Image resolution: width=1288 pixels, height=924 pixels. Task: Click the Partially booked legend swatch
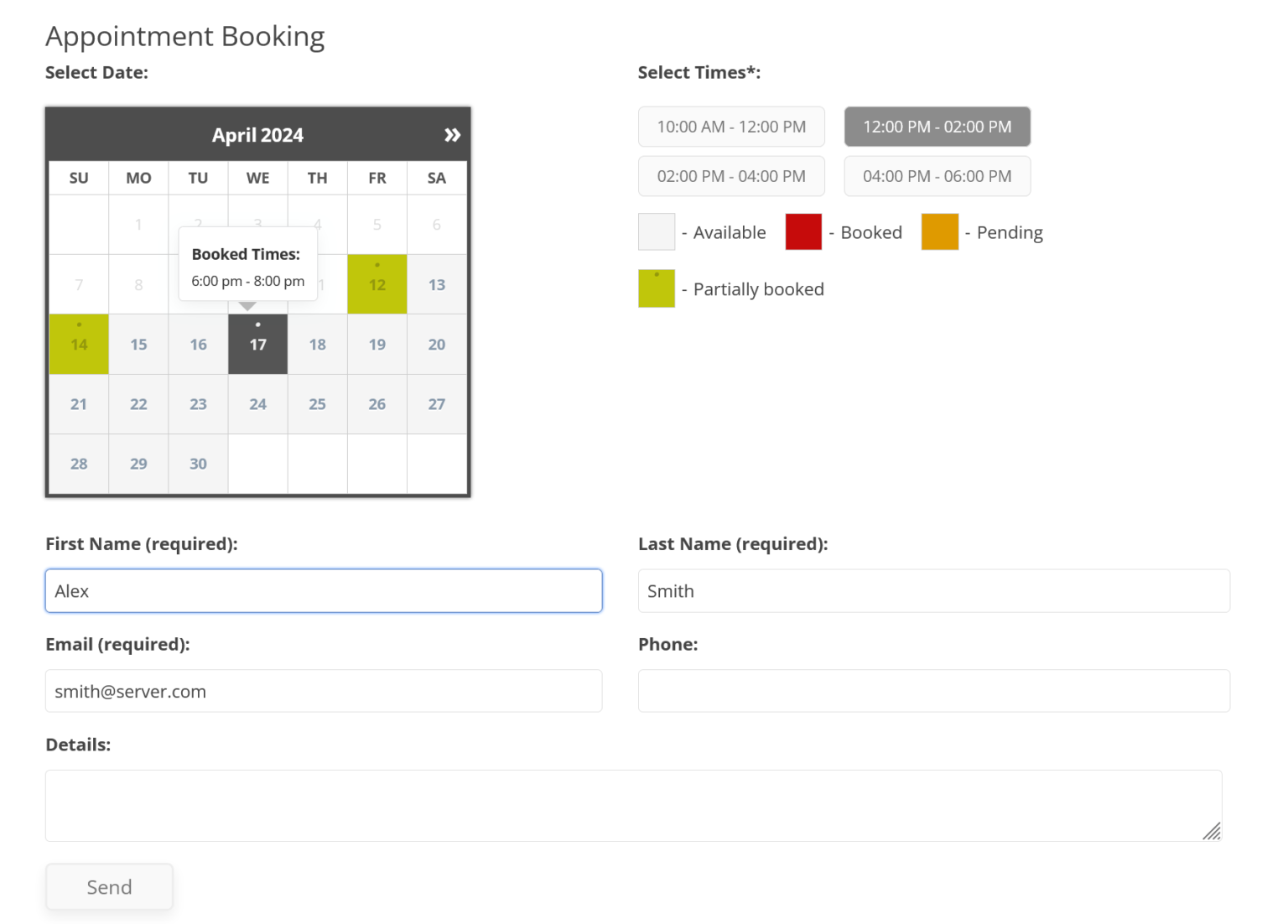657,288
